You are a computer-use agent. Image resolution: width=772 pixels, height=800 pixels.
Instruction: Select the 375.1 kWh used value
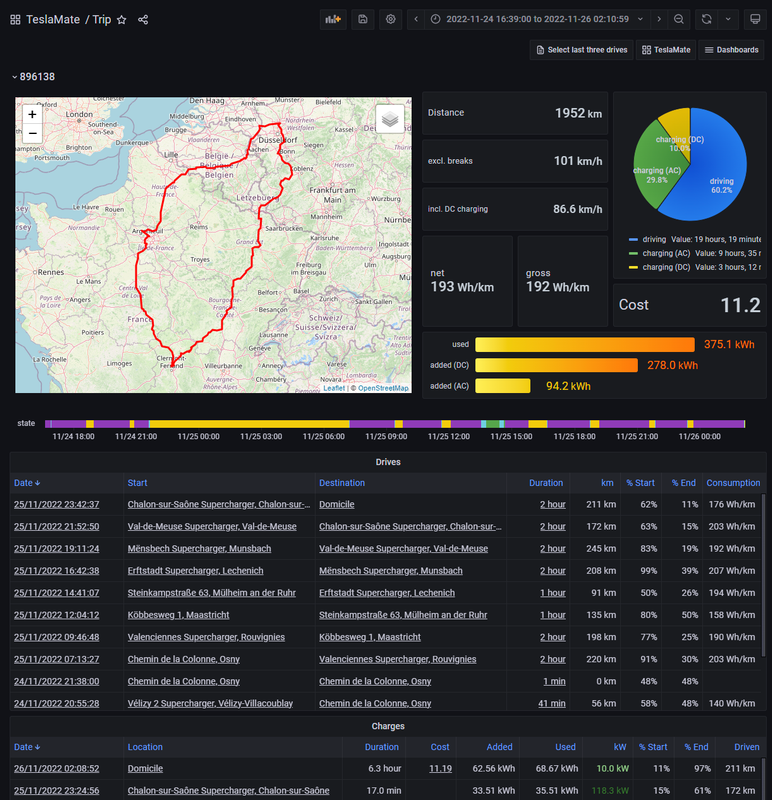(x=729, y=344)
